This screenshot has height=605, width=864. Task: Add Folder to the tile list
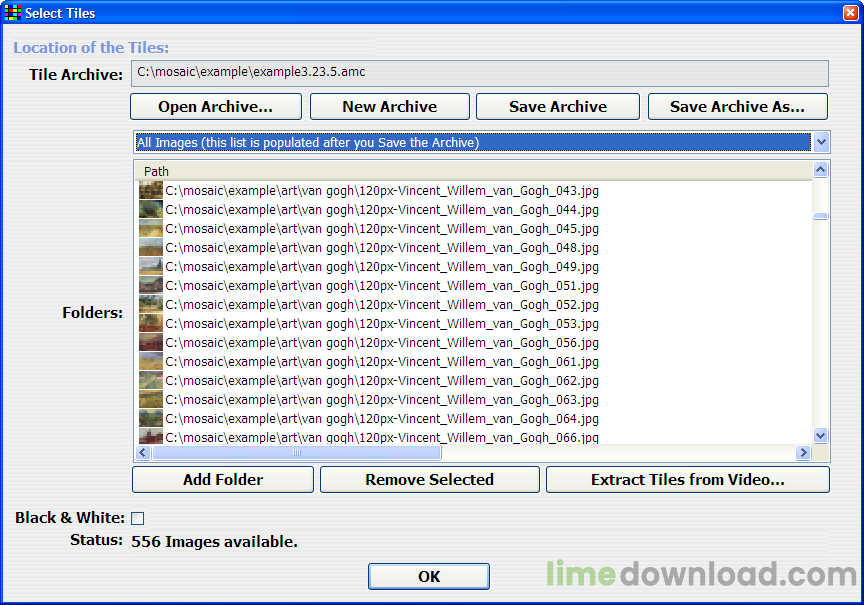[223, 480]
